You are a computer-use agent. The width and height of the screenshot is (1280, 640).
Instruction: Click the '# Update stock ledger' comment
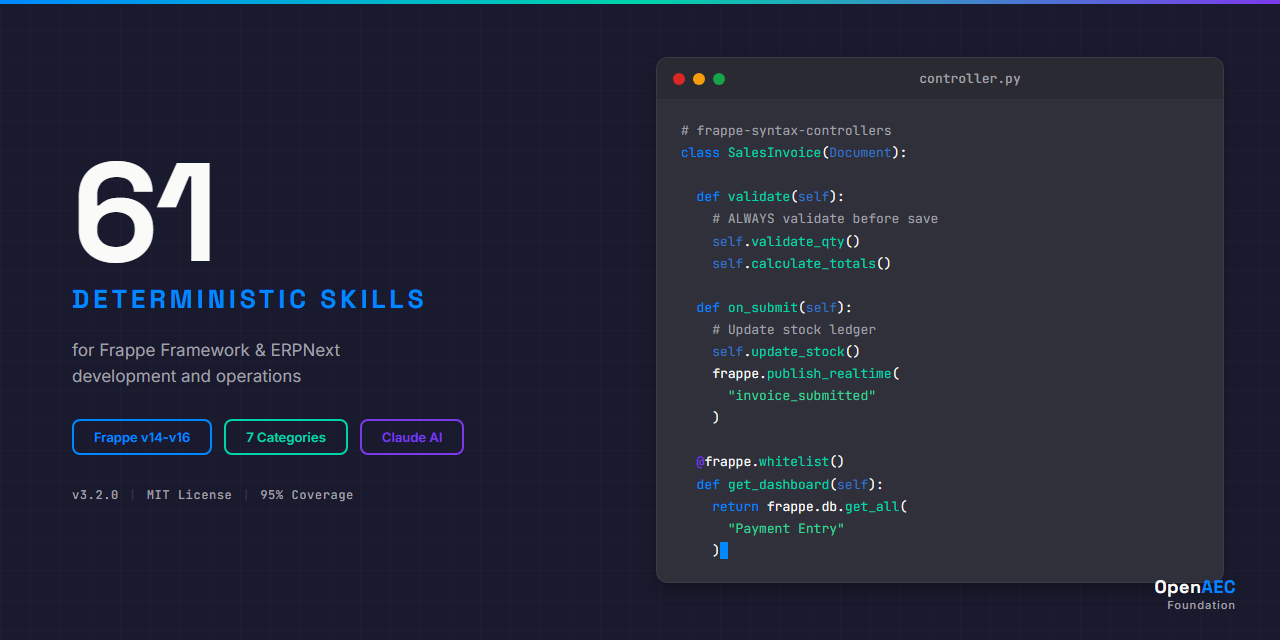click(794, 330)
